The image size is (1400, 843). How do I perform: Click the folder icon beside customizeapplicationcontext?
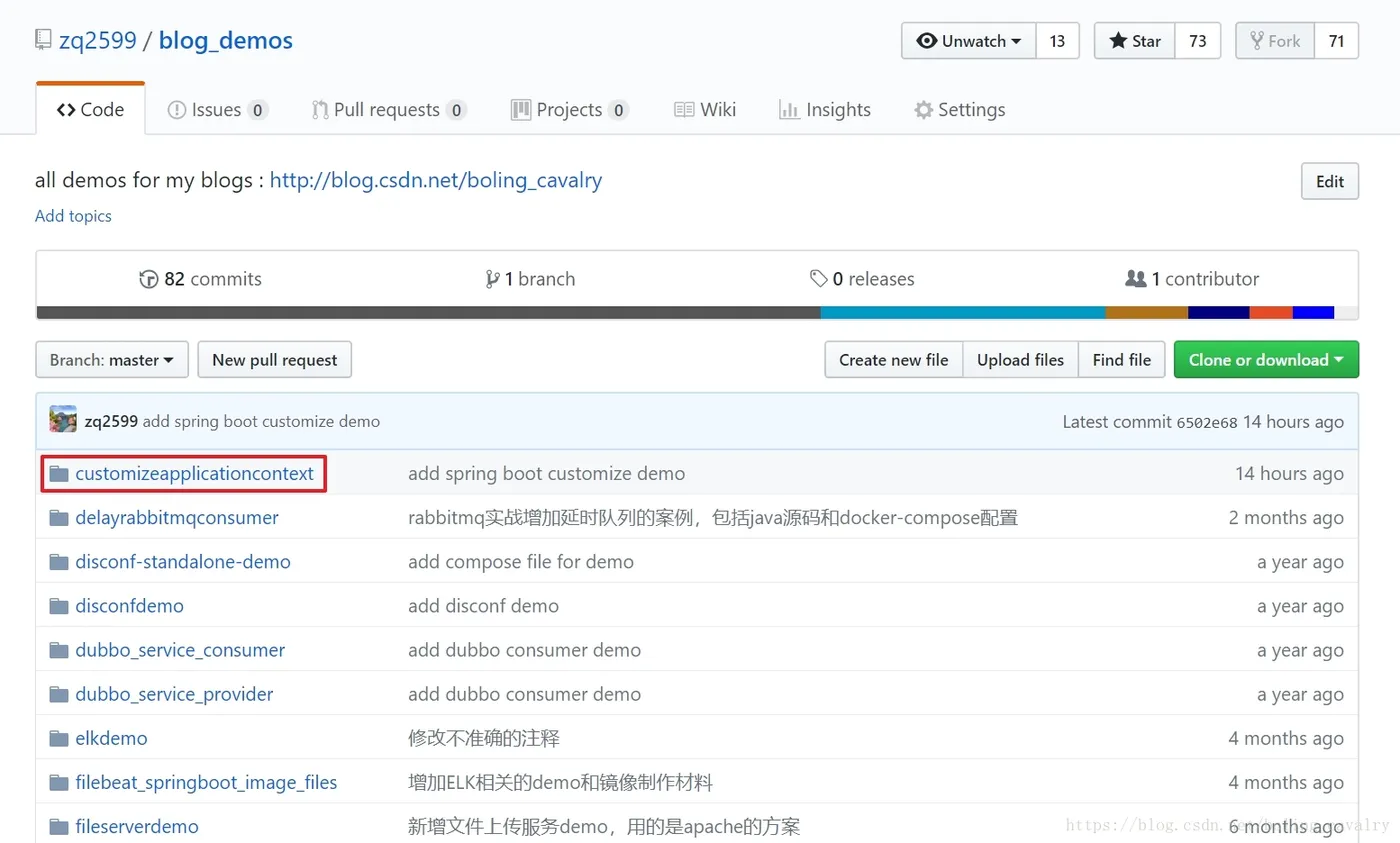tap(59, 474)
